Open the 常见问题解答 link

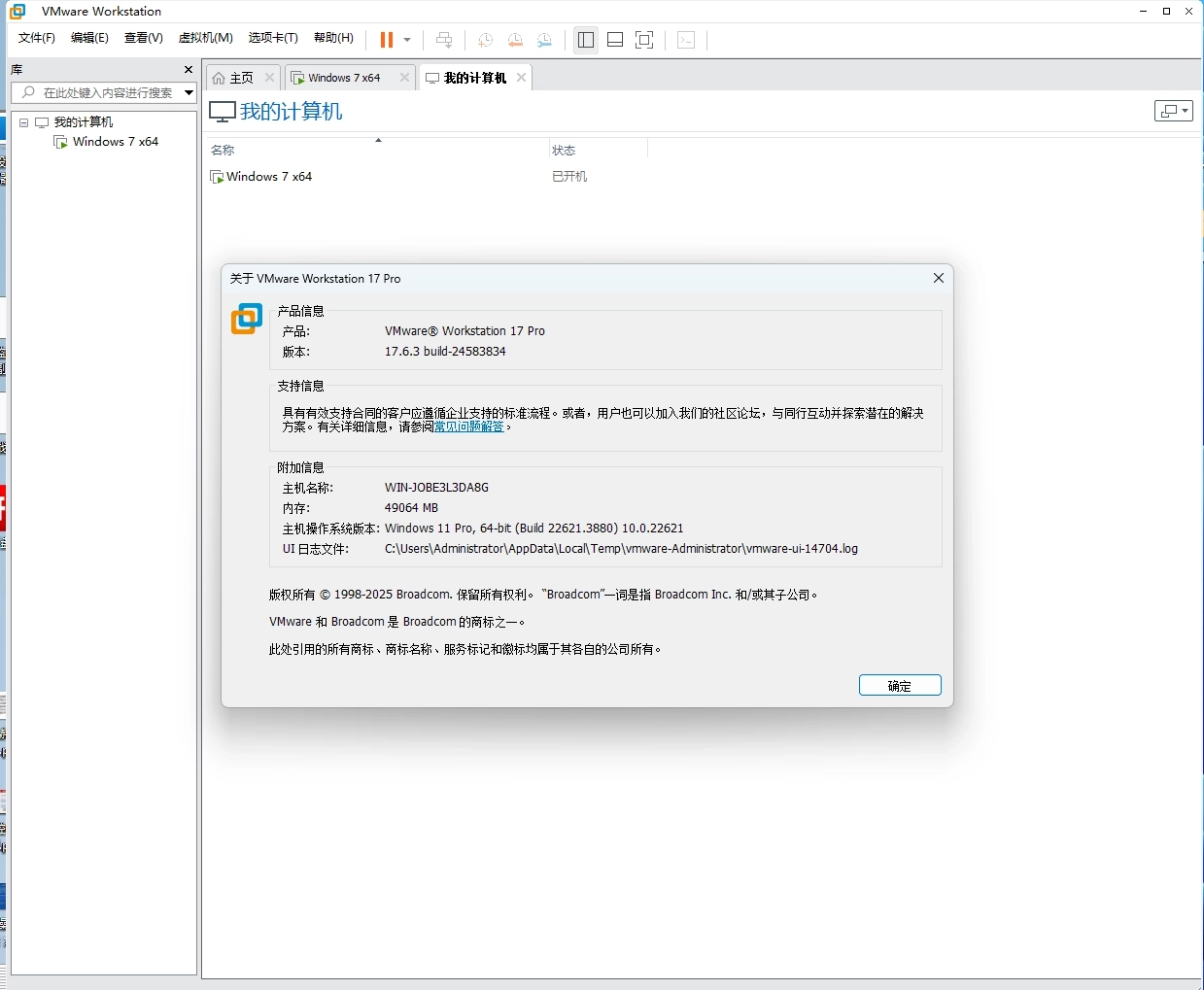click(x=468, y=427)
